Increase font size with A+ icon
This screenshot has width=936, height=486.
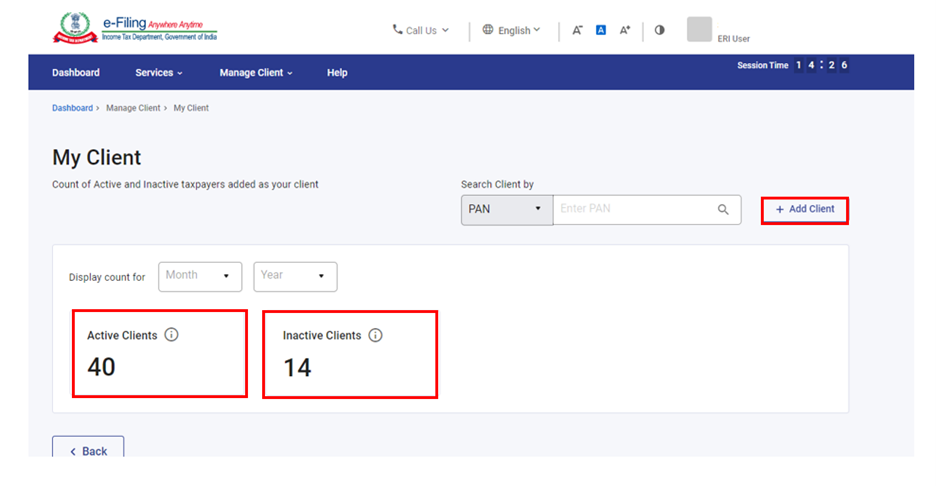[x=625, y=30]
